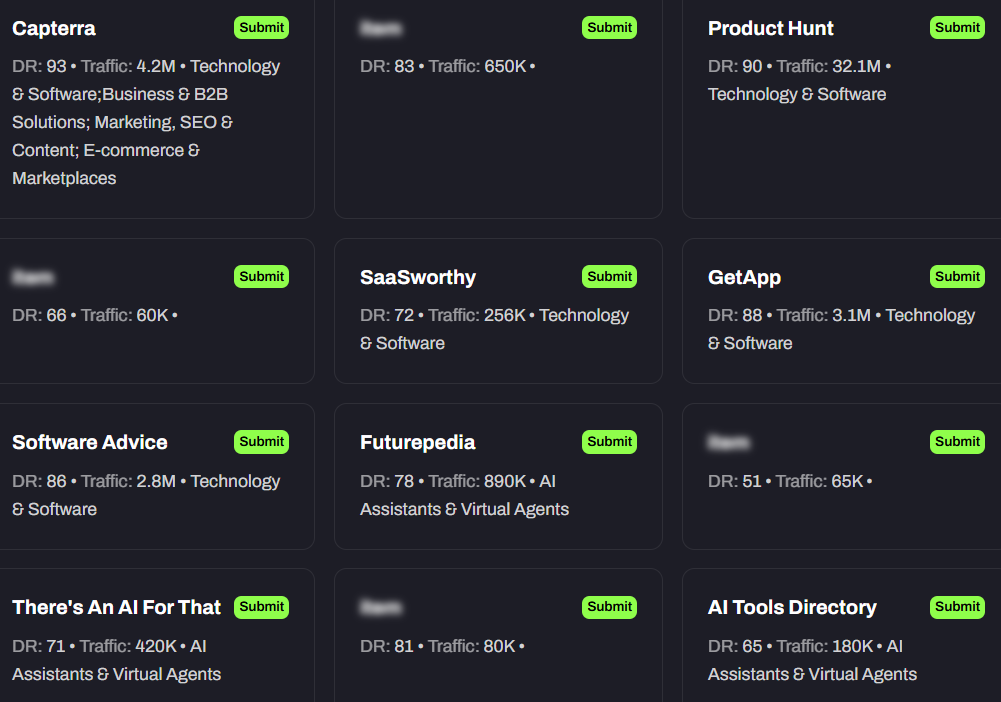The image size is (1001, 702).
Task: Open the AI Tools Directory heading
Action: pos(792,607)
